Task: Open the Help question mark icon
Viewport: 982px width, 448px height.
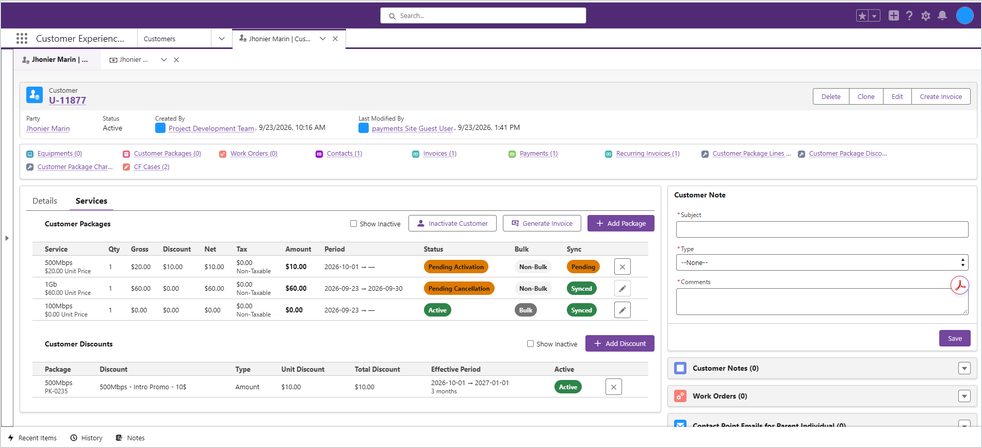Action: pos(909,16)
